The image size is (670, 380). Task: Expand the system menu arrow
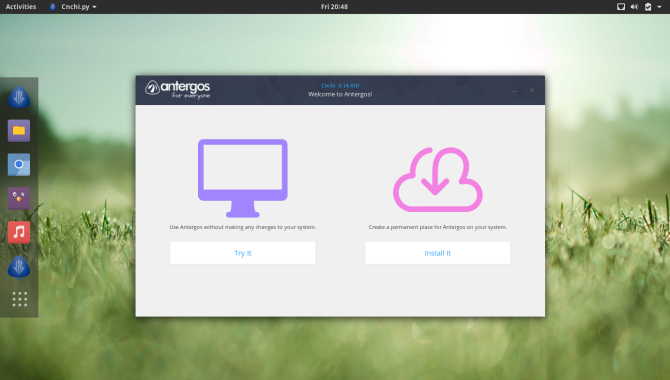pos(659,7)
